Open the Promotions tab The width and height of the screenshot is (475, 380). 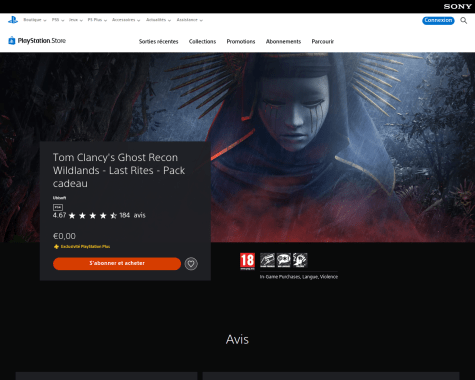(x=241, y=42)
